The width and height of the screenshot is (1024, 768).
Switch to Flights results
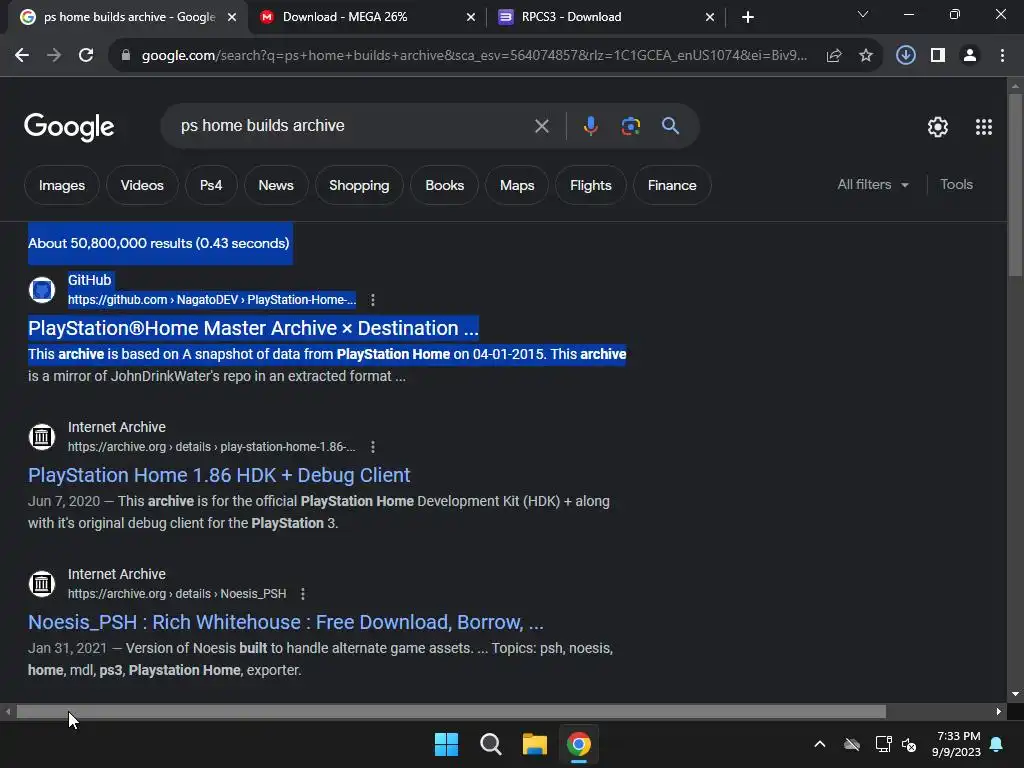tap(590, 185)
